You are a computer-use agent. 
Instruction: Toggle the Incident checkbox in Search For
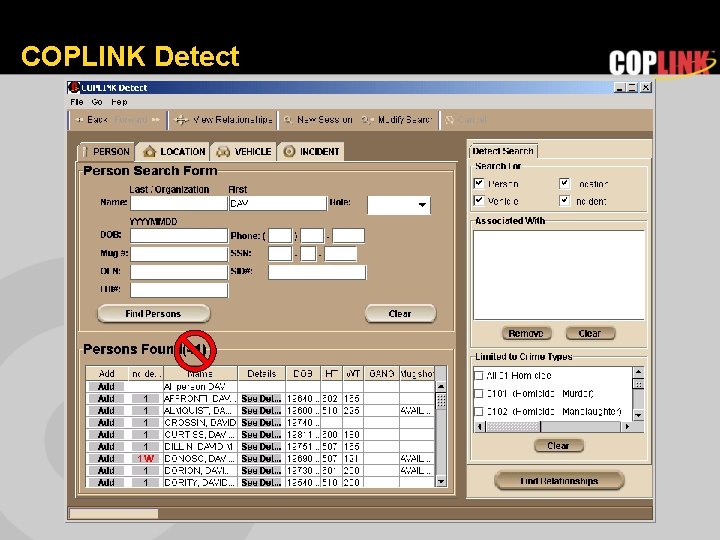564,201
